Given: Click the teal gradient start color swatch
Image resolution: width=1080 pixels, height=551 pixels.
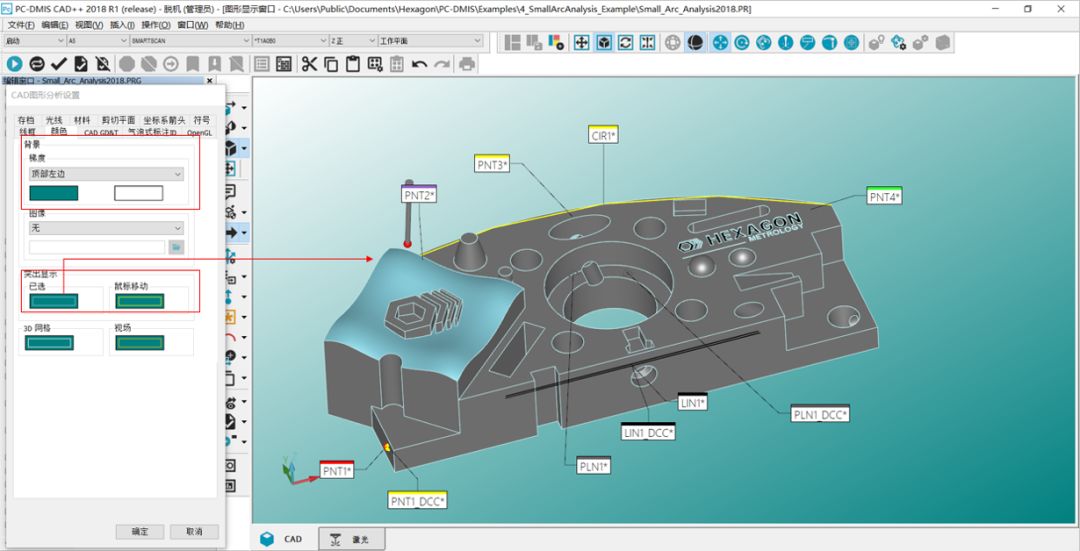Looking at the screenshot, I should point(54,193).
